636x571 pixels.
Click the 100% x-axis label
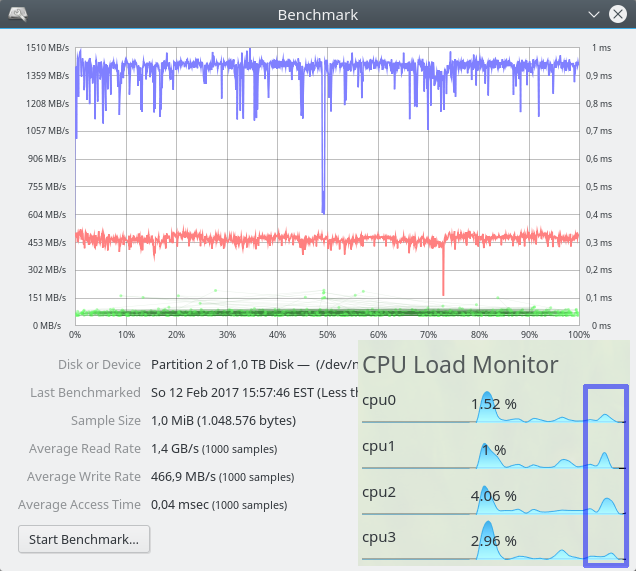click(579, 335)
